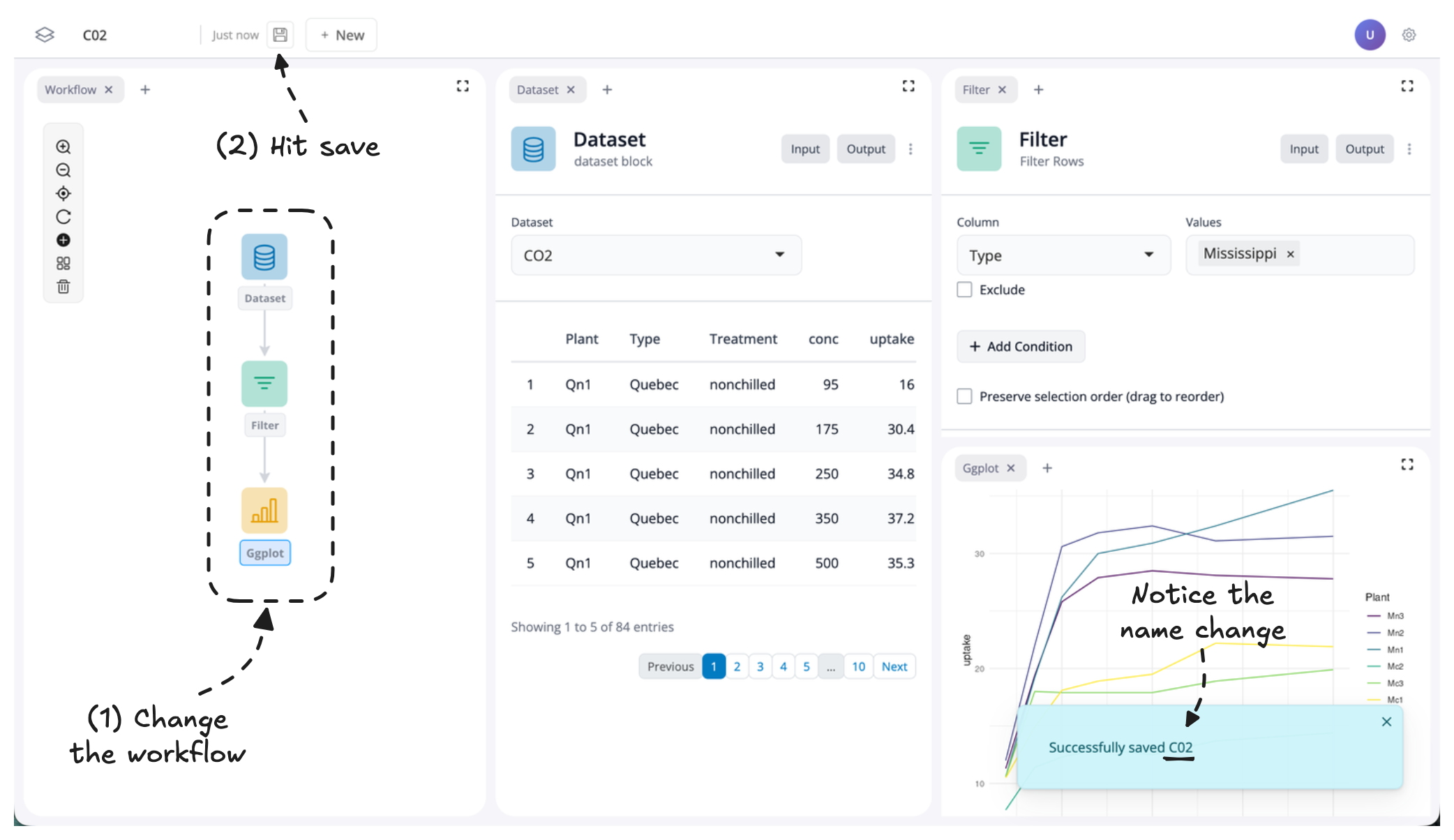Expand the Ggplot panel to fullscreen
1454x840 pixels.
tap(1407, 465)
